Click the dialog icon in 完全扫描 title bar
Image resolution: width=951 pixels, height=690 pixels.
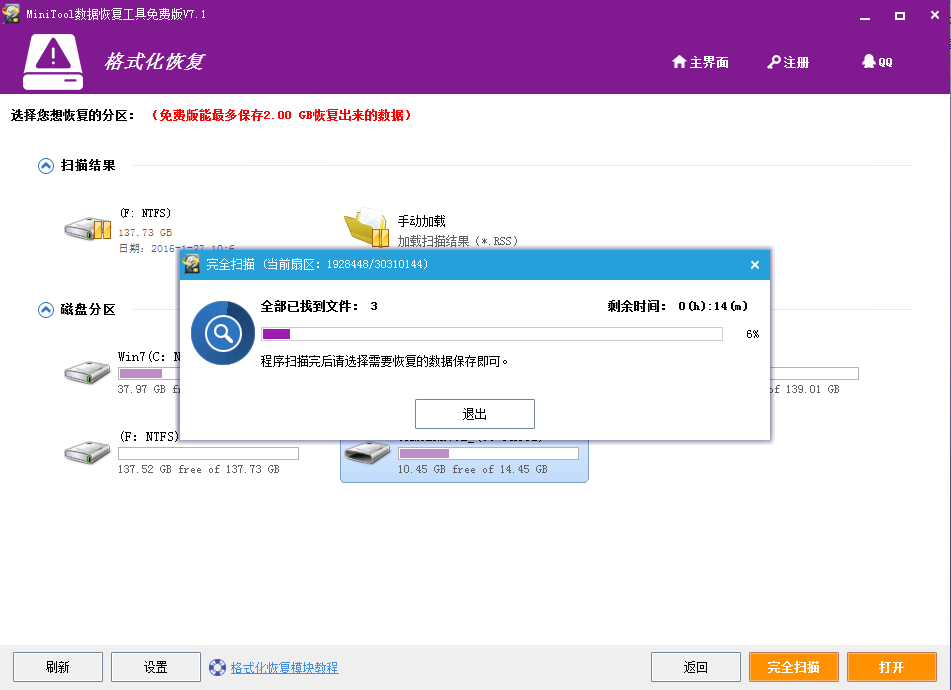[x=192, y=264]
